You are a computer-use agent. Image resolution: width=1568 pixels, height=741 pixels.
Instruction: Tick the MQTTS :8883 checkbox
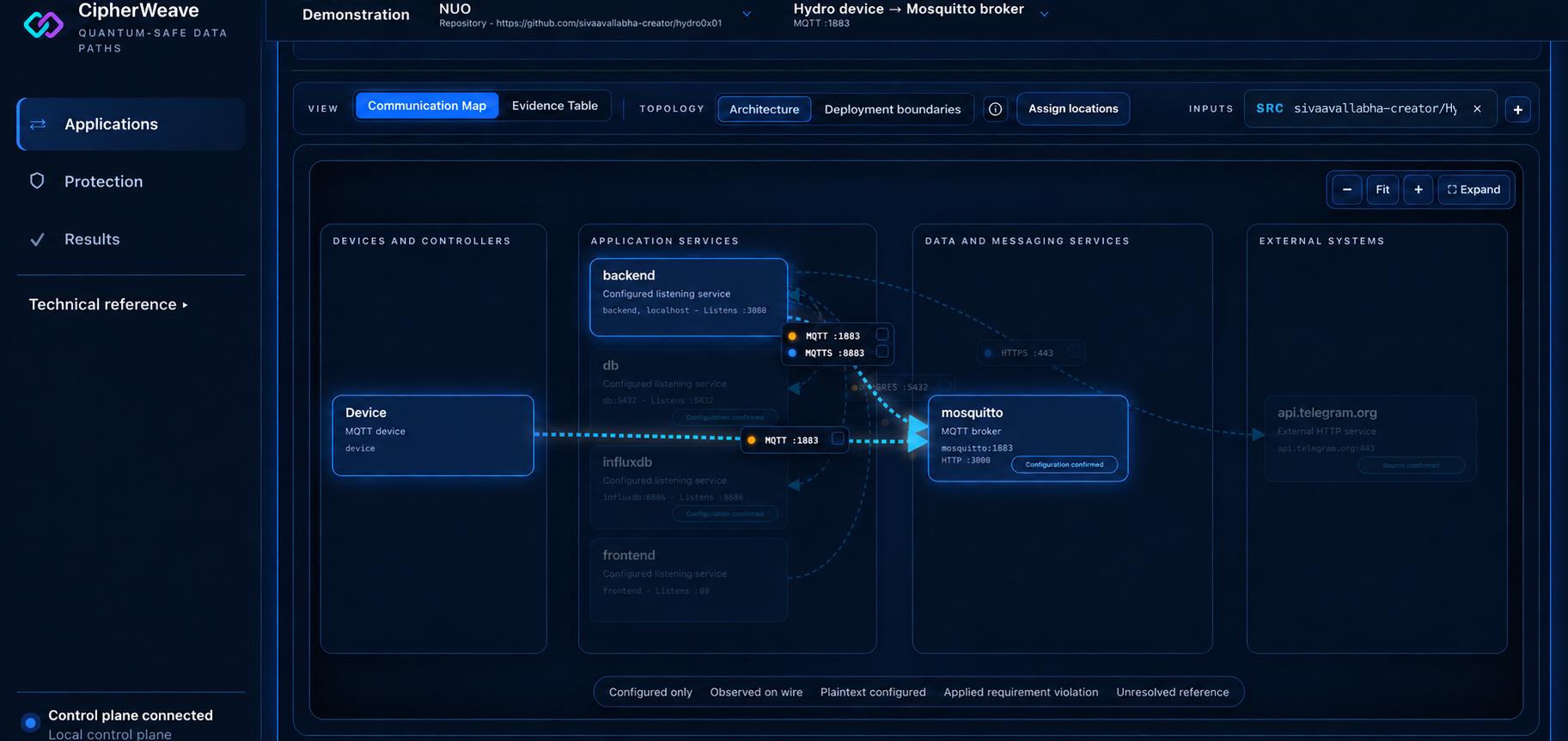(882, 352)
